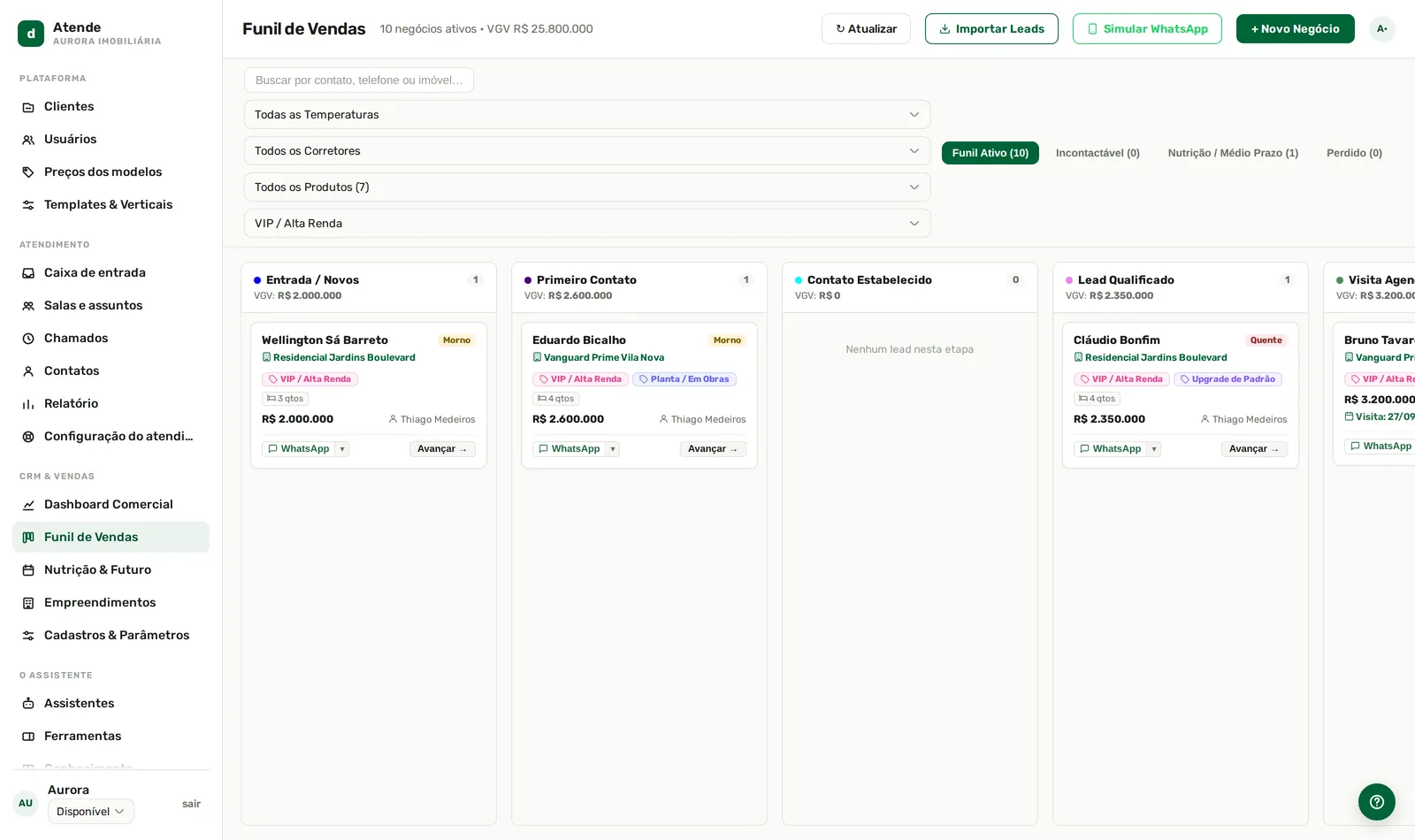Image resolution: width=1415 pixels, height=840 pixels.
Task: Switch to Nutrição / Médio Prazo tab
Action: [x=1233, y=153]
